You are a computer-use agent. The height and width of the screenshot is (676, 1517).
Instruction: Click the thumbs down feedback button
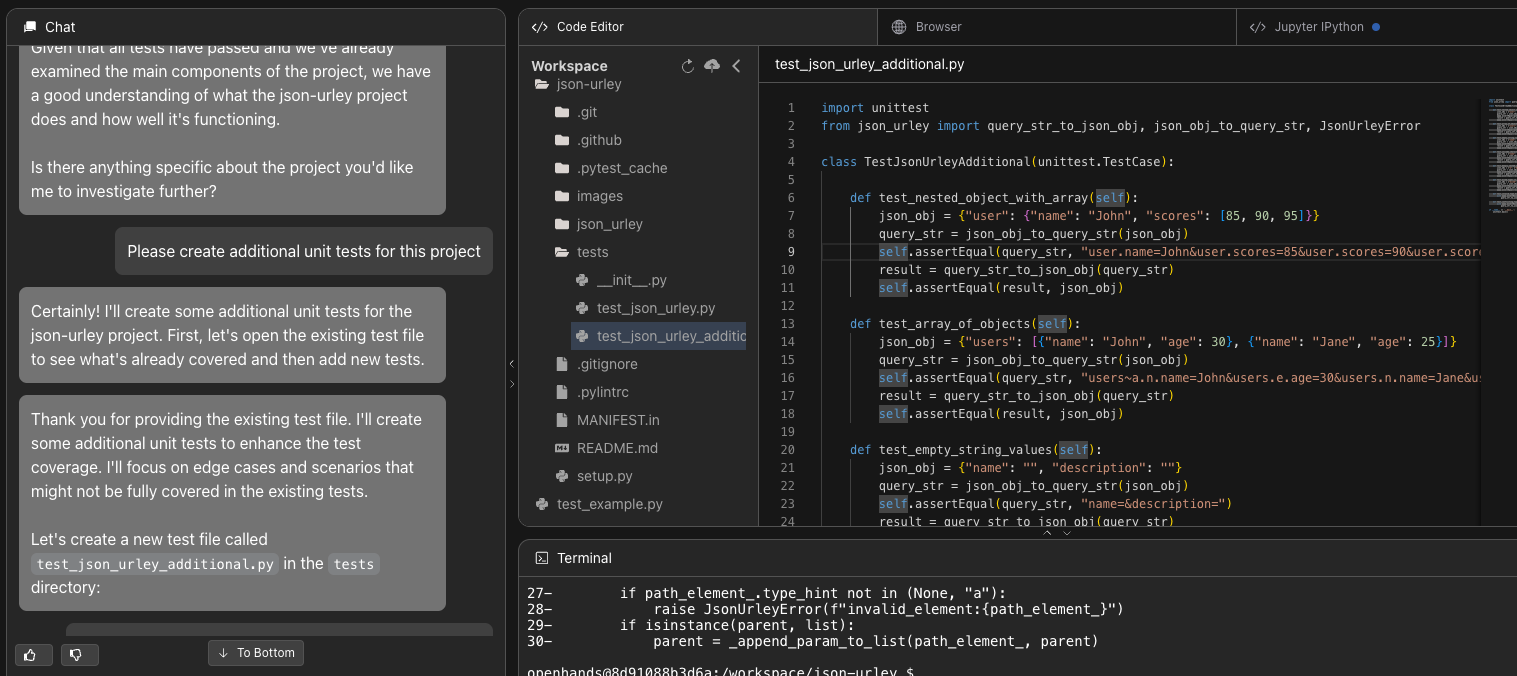(x=80, y=655)
